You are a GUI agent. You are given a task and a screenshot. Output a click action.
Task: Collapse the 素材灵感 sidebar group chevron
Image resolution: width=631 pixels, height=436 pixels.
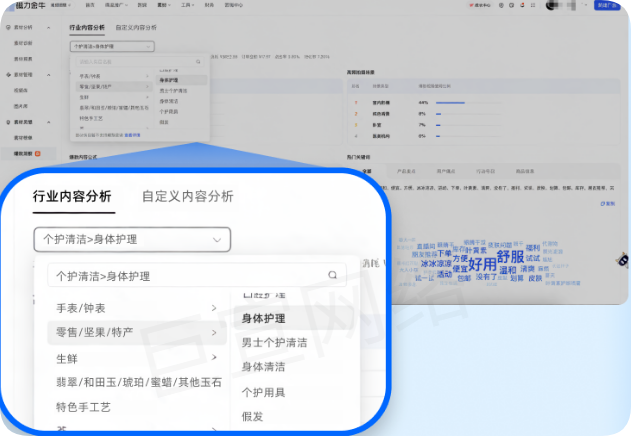click(49, 122)
